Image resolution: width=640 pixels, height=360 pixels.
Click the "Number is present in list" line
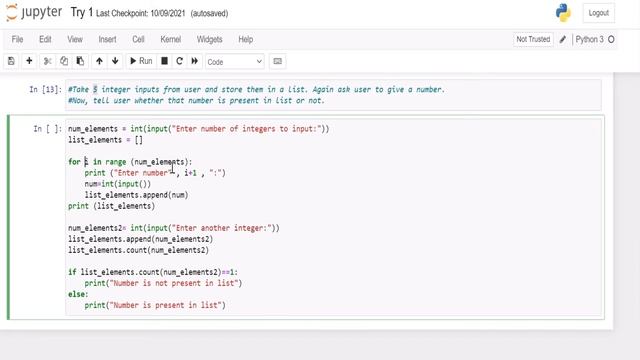pos(155,305)
